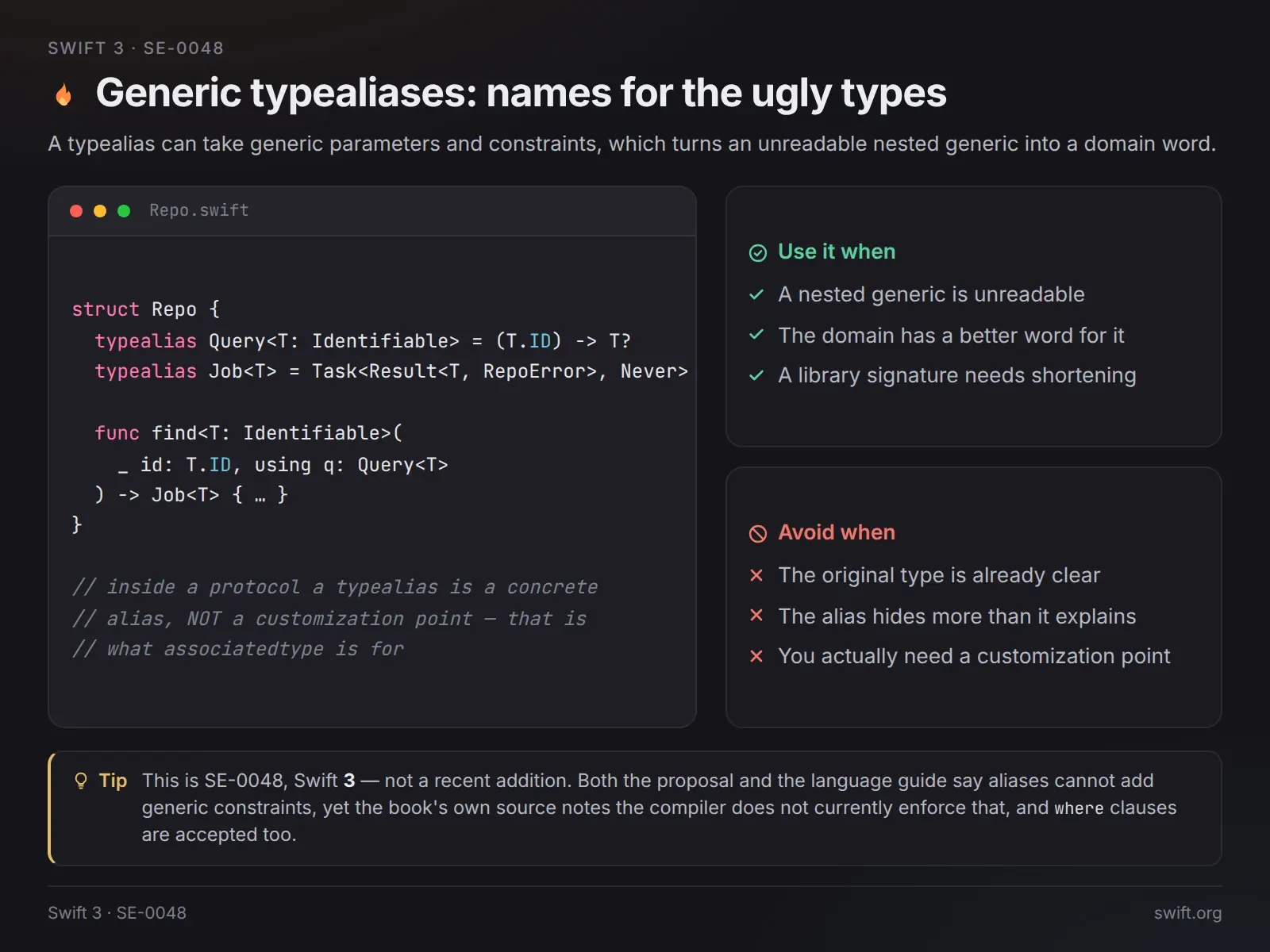Click the Use it when heading
This screenshot has width=1270, height=952.
837,251
